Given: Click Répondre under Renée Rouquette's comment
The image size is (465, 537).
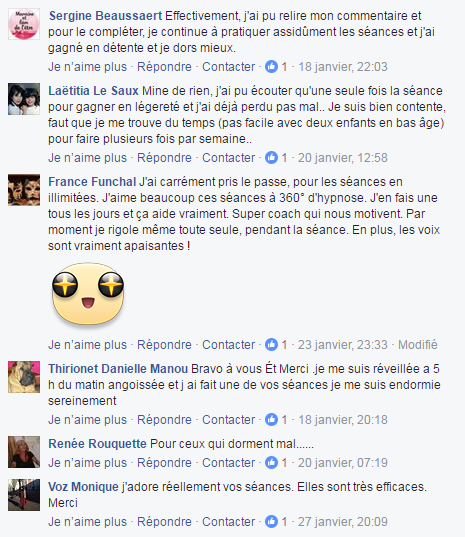Looking at the screenshot, I should (x=164, y=462).
